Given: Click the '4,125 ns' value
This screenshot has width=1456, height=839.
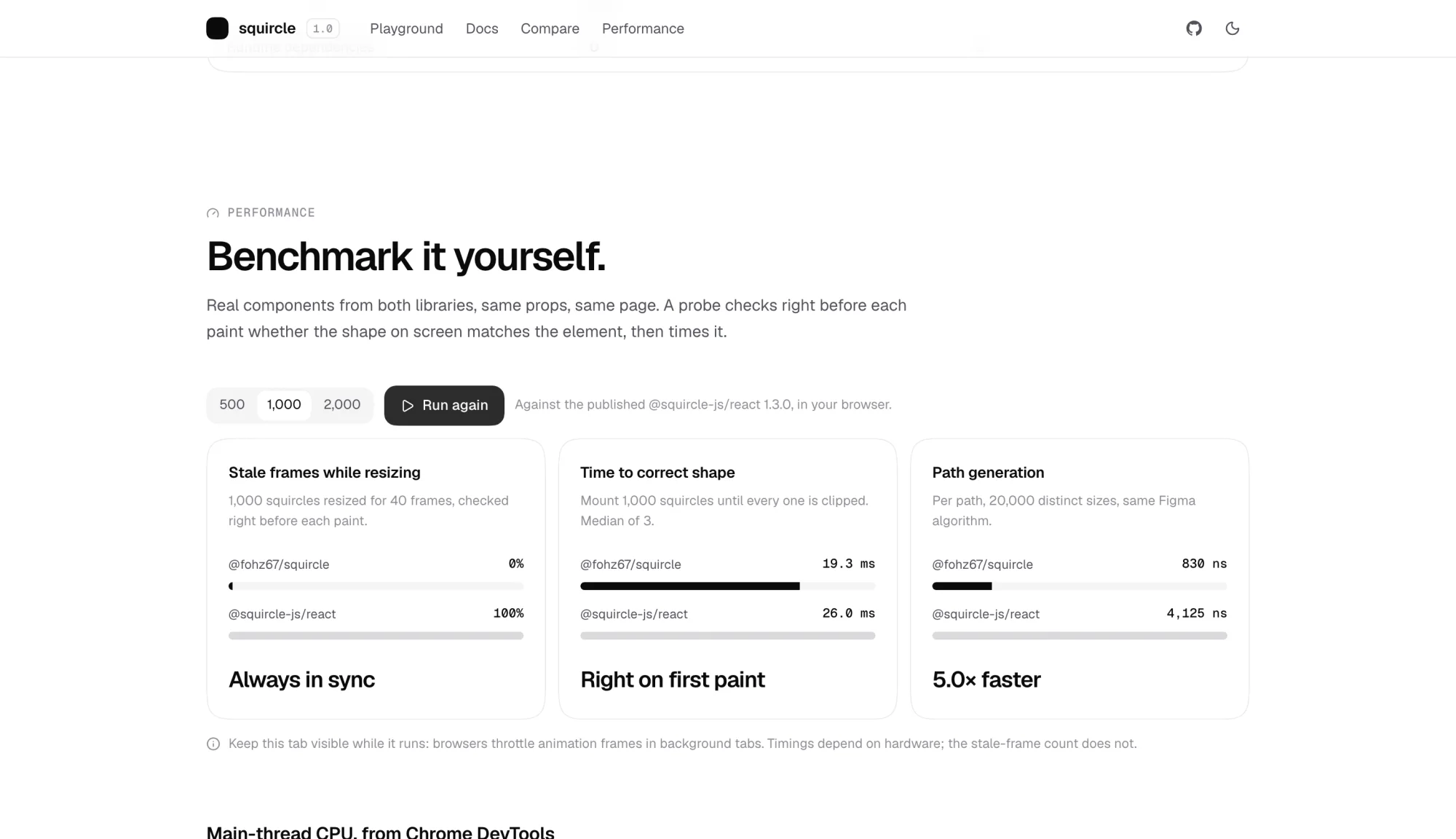Looking at the screenshot, I should pos(1197,613).
